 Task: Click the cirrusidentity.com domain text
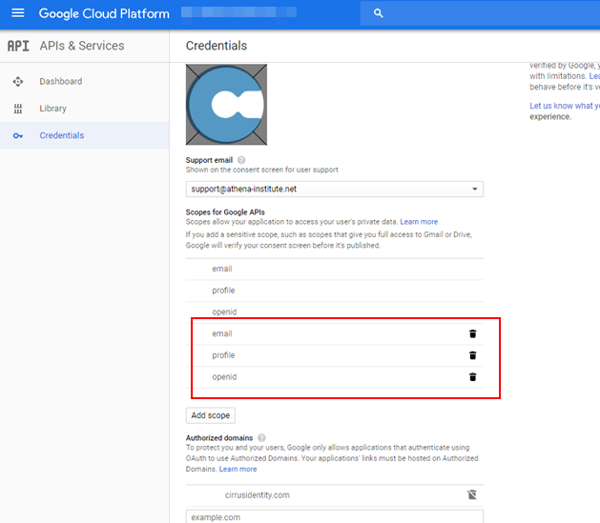click(257, 495)
